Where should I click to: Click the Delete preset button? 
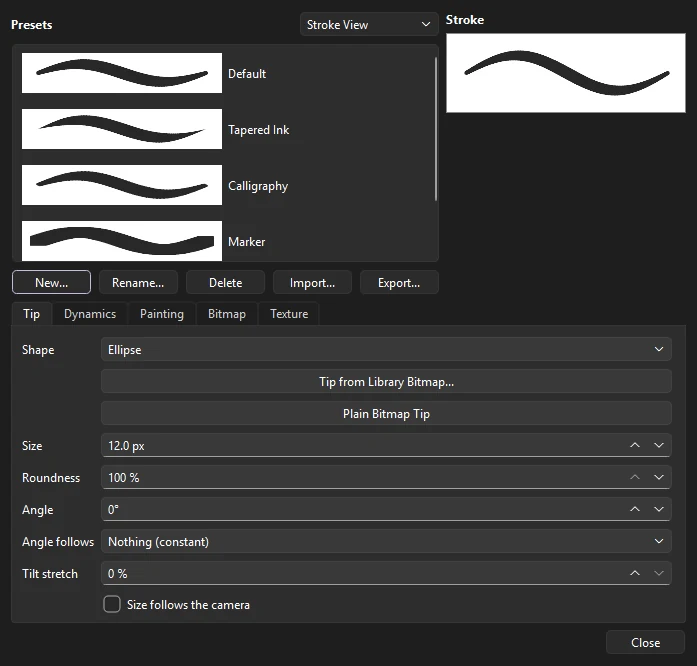click(225, 282)
